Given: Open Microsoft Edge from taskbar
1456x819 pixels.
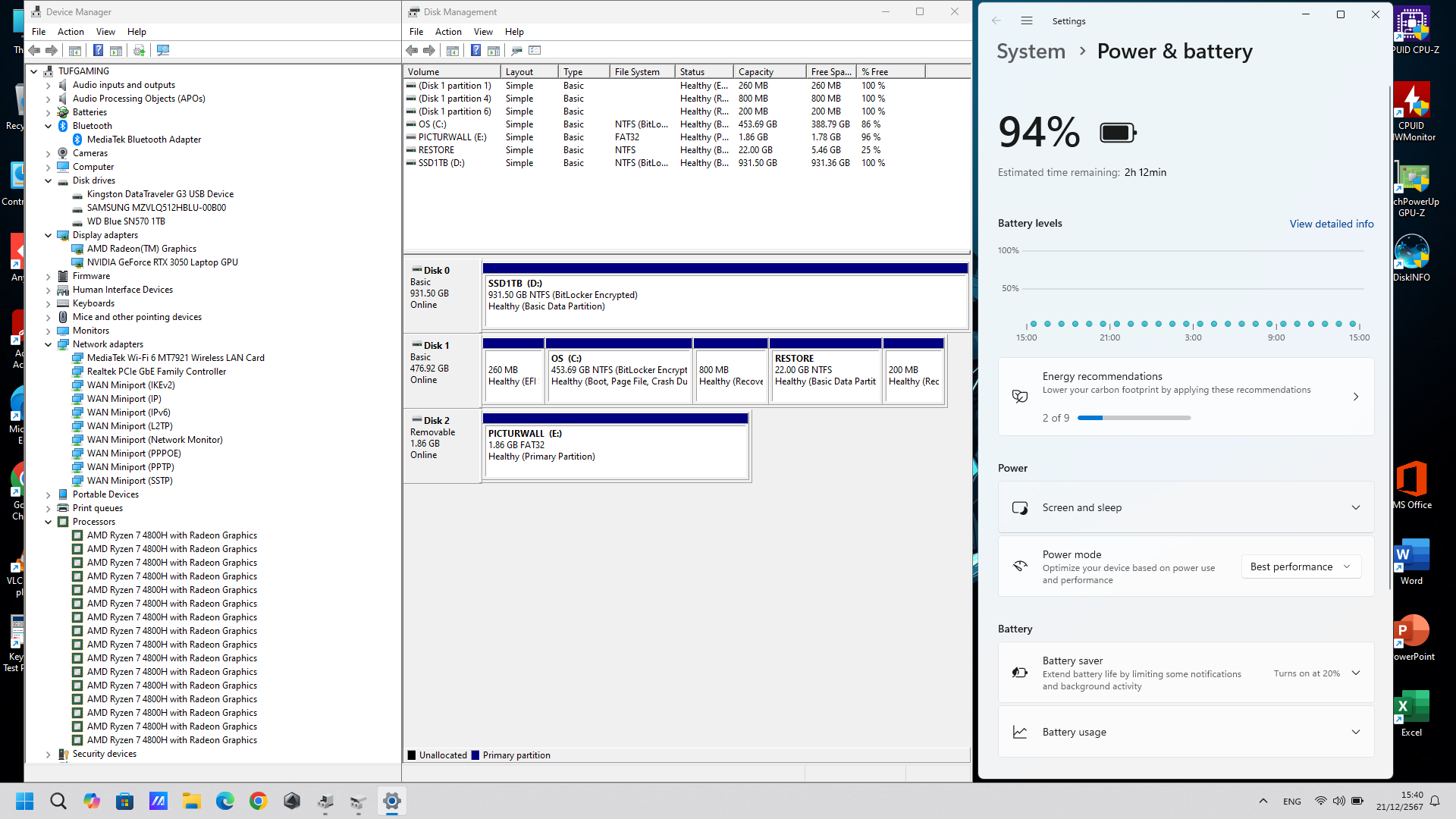Looking at the screenshot, I should pos(225,801).
